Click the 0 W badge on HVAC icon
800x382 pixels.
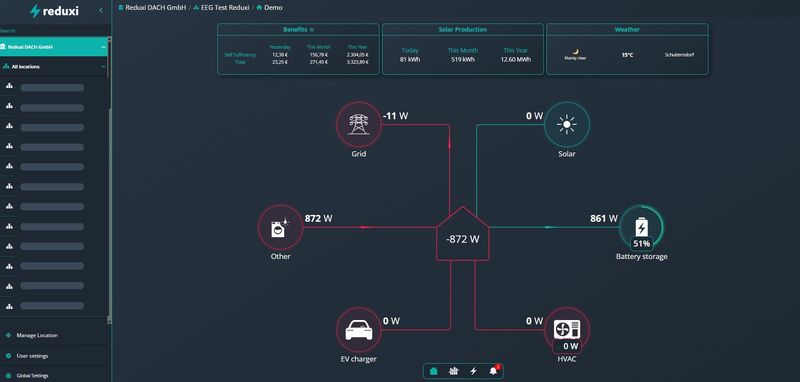pyautogui.click(x=567, y=346)
